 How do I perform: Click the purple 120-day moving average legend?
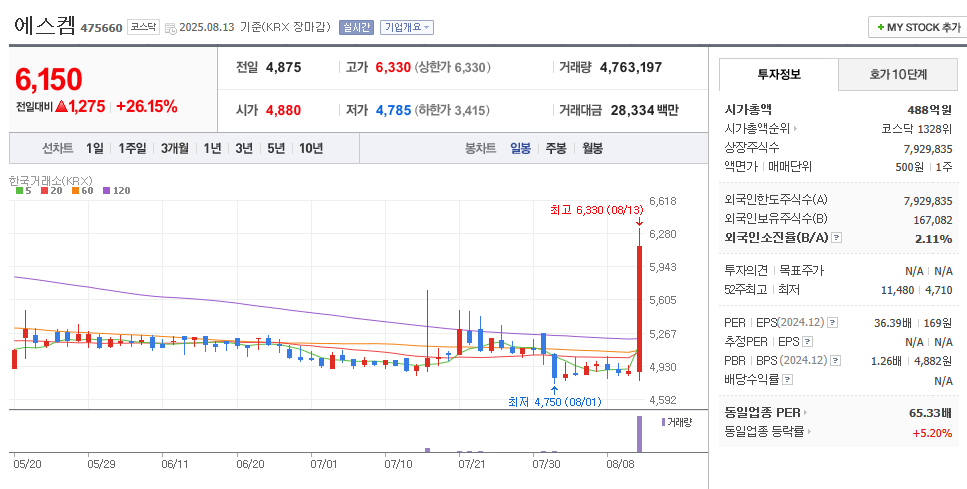[x=117, y=191]
